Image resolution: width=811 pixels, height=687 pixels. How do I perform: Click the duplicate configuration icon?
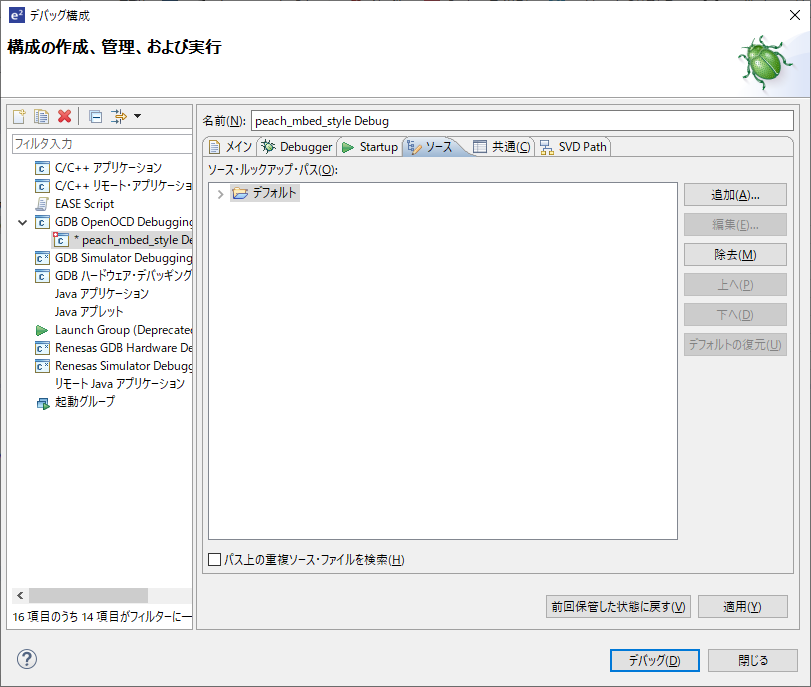click(41, 116)
